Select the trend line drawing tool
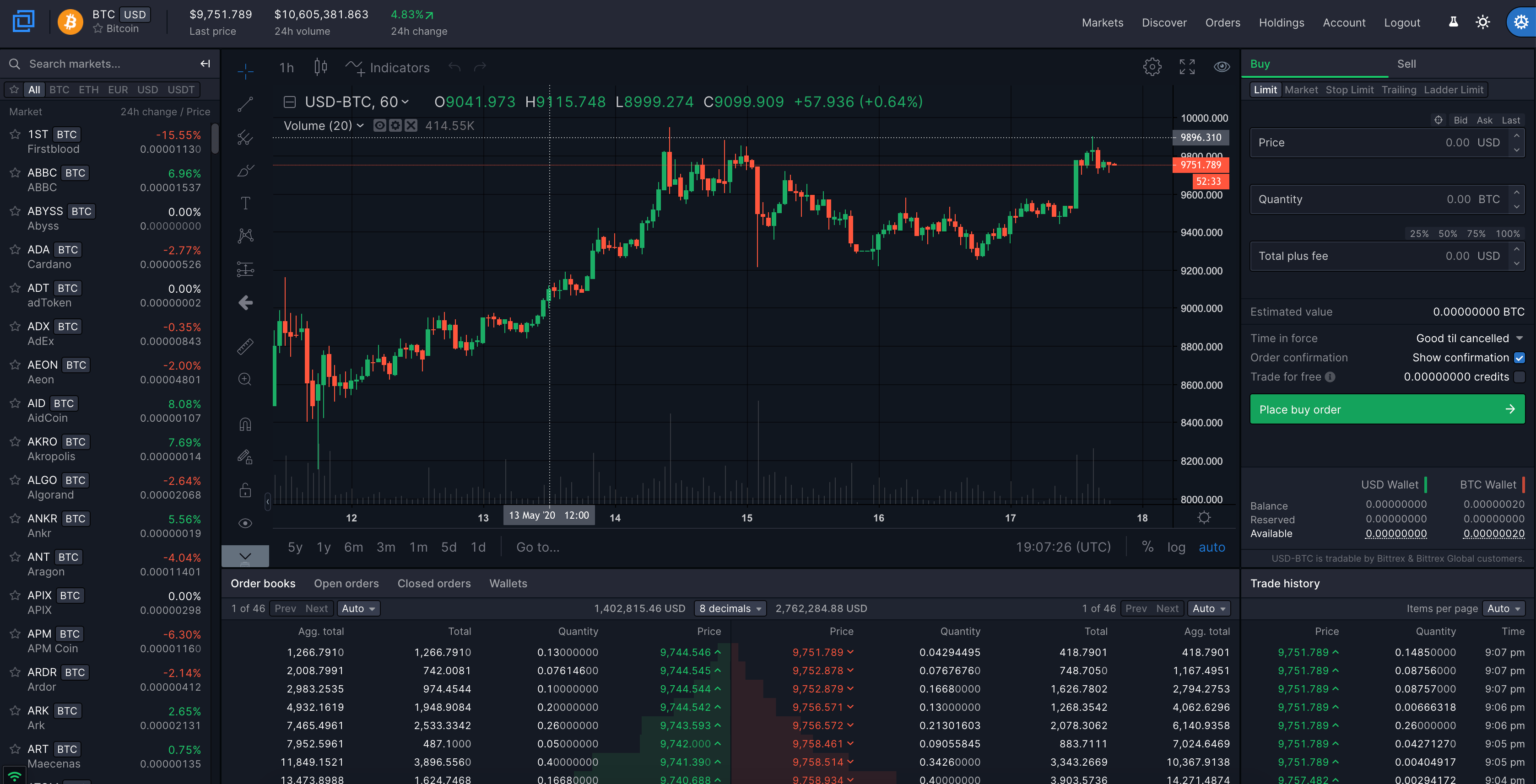The height and width of the screenshot is (784, 1536). click(245, 104)
